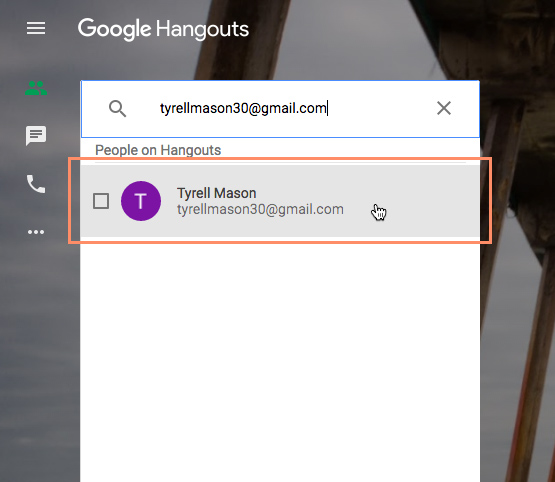555x482 pixels.
Task: Click into the email search field
Action: point(280,109)
